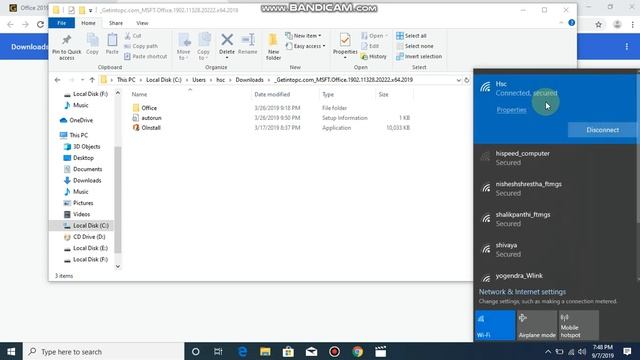Screen dimensions: 640x360
Task: Select the nisheshshrestha_ftmgs Wi-Fi network
Action: pos(555,189)
